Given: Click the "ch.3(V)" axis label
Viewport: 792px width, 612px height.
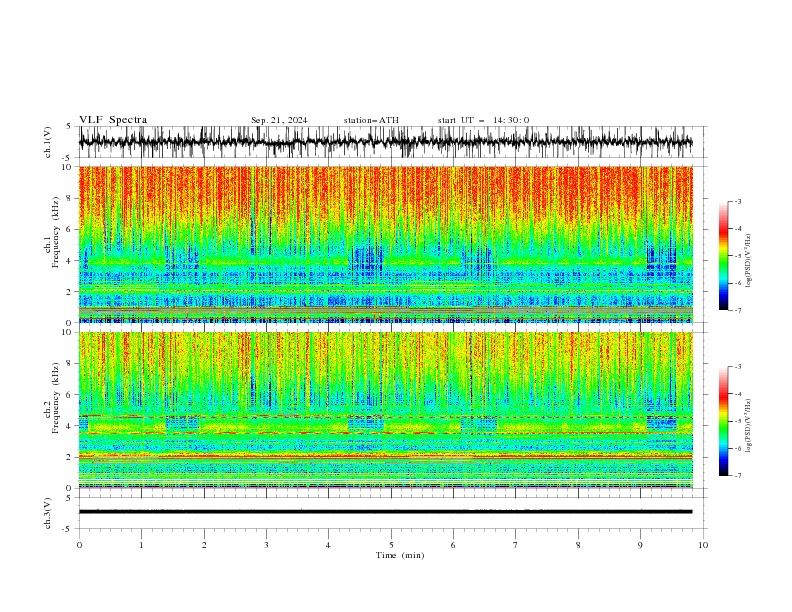Looking at the screenshot, I should [x=48, y=513].
